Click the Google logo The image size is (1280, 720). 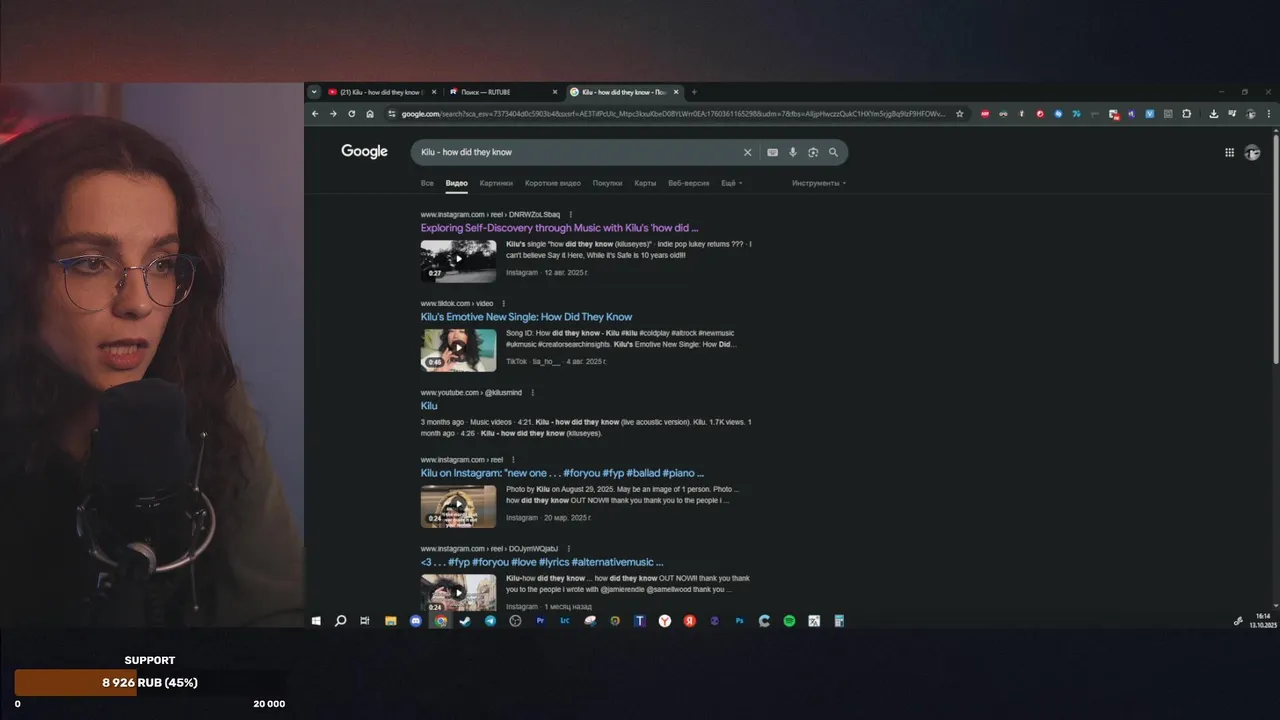(364, 152)
